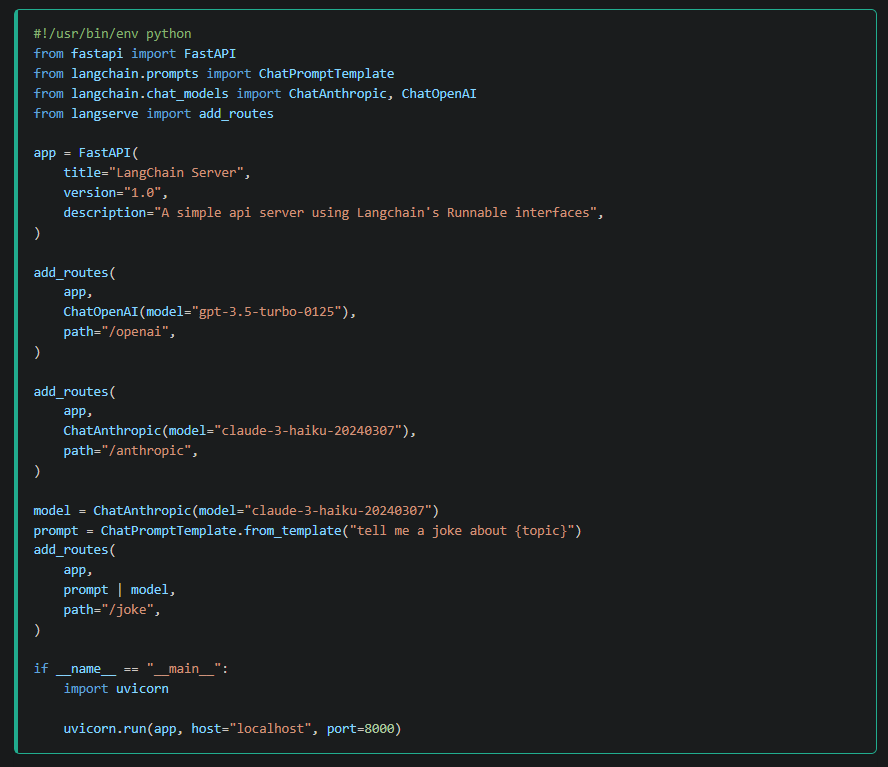Click the path string "/joke"

click(127, 610)
